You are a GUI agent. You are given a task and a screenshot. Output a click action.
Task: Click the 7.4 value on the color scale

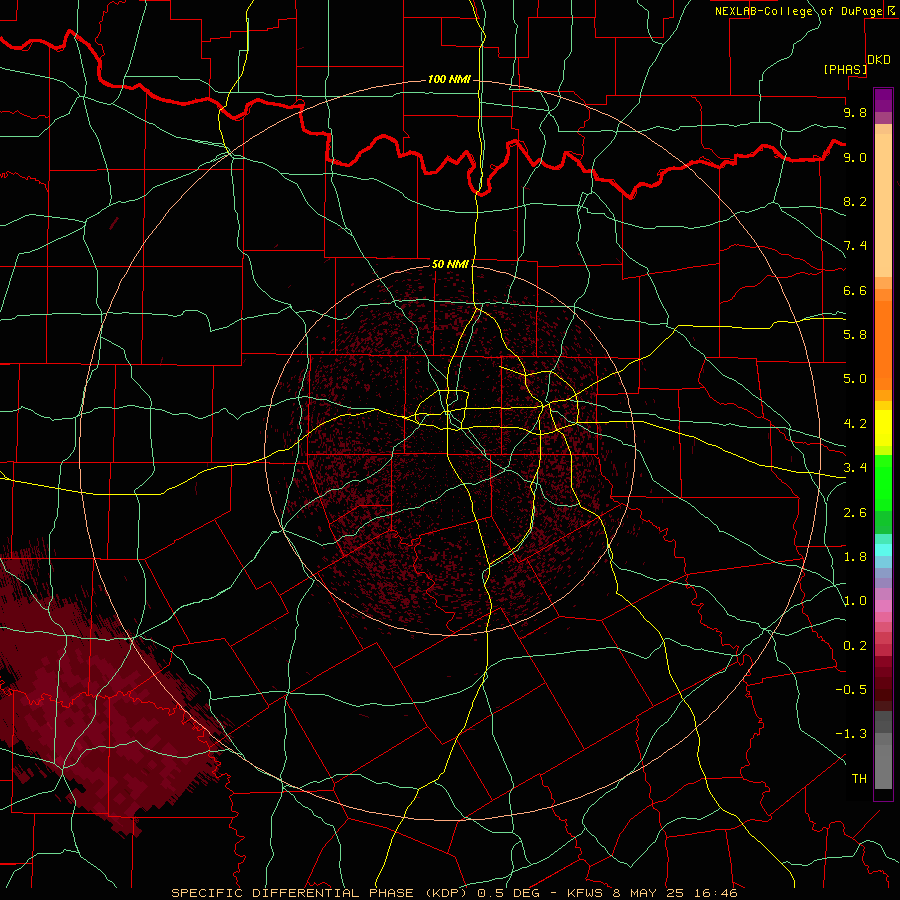[x=855, y=246]
